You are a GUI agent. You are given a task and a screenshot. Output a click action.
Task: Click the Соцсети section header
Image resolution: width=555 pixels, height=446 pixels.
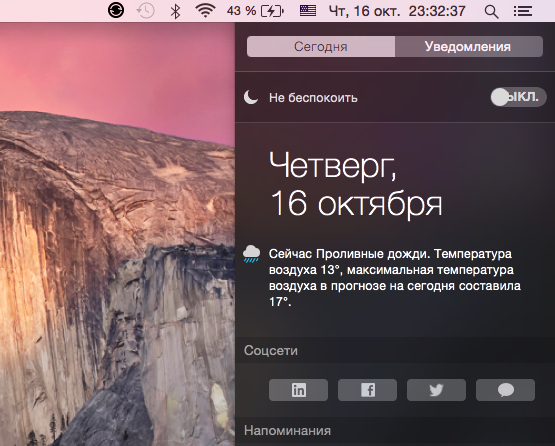tap(271, 350)
